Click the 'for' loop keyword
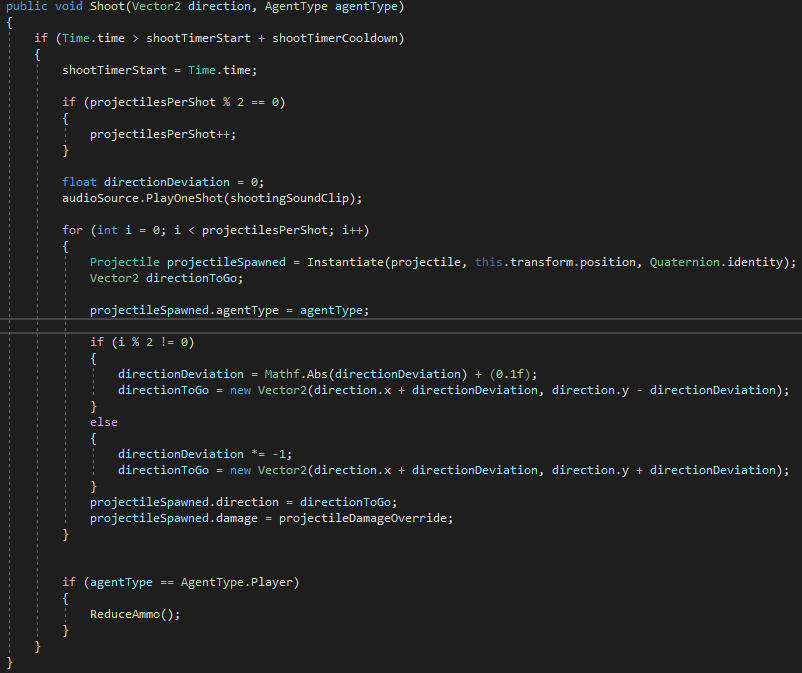The height and width of the screenshot is (673, 802). pos(73,230)
